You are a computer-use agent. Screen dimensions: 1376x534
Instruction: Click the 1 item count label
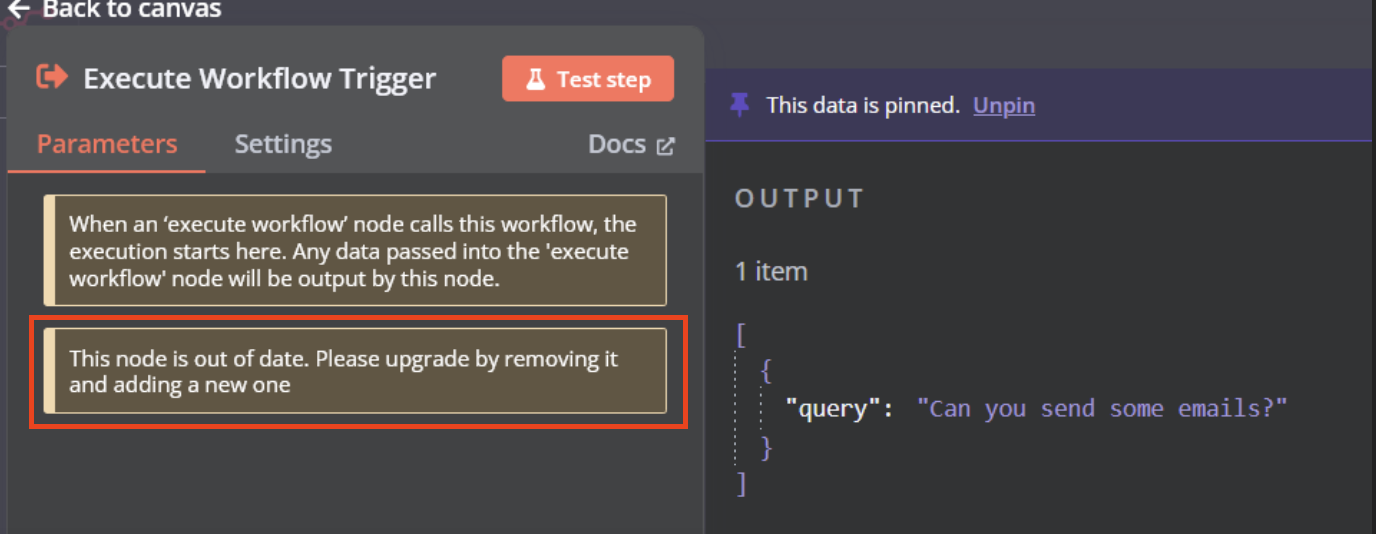[771, 271]
